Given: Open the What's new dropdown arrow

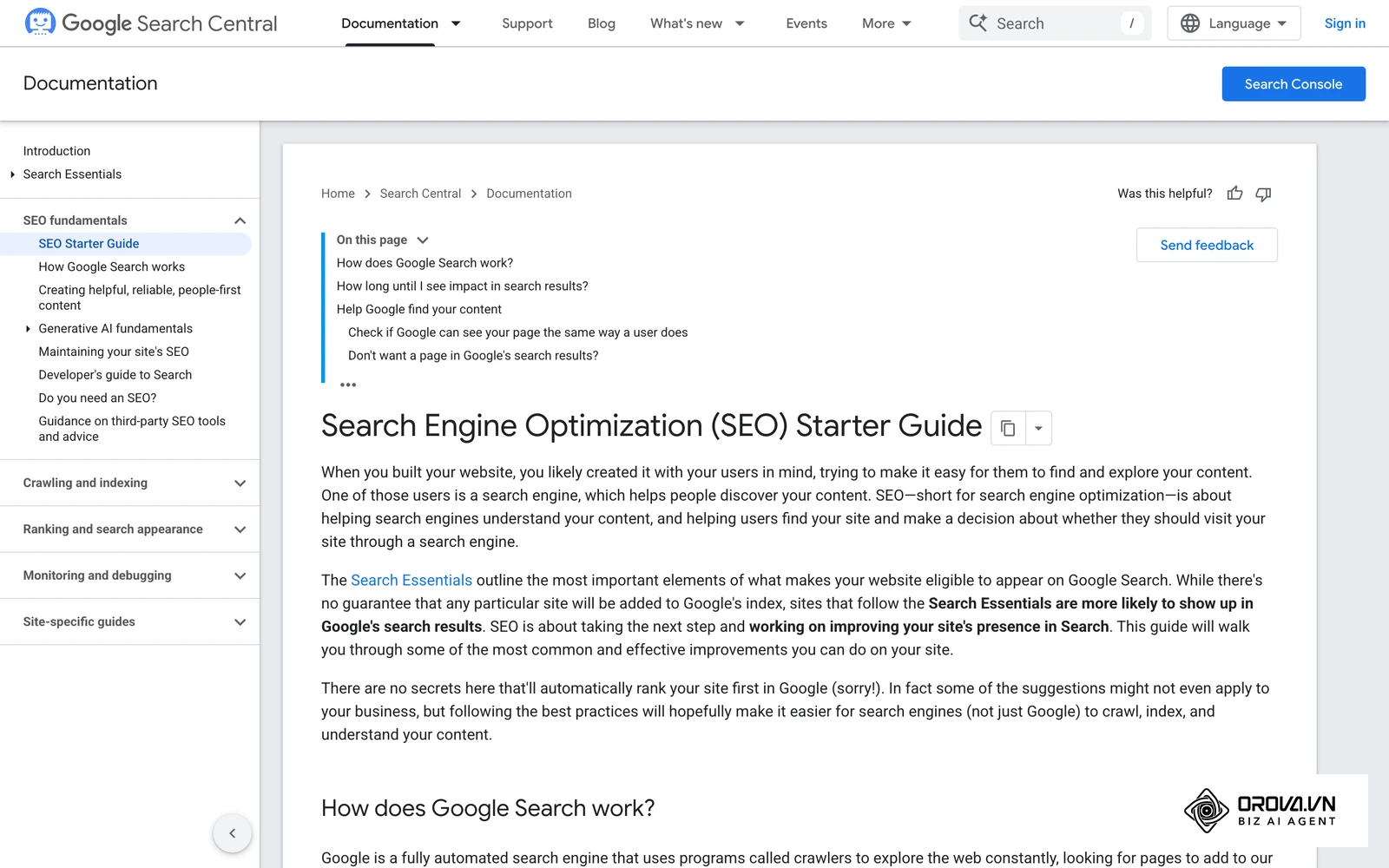Looking at the screenshot, I should pos(740,23).
